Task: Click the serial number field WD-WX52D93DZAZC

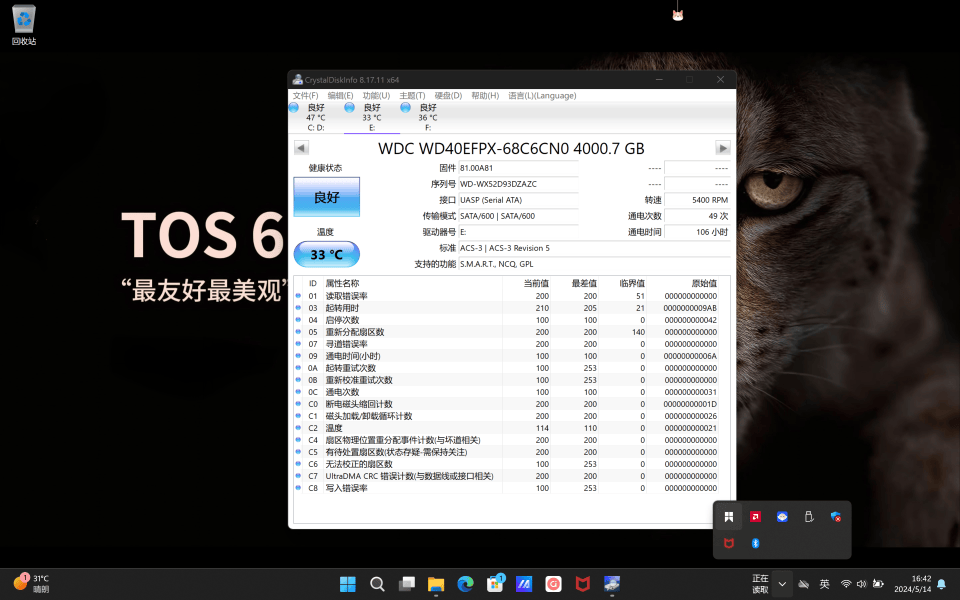Action: click(x=519, y=184)
